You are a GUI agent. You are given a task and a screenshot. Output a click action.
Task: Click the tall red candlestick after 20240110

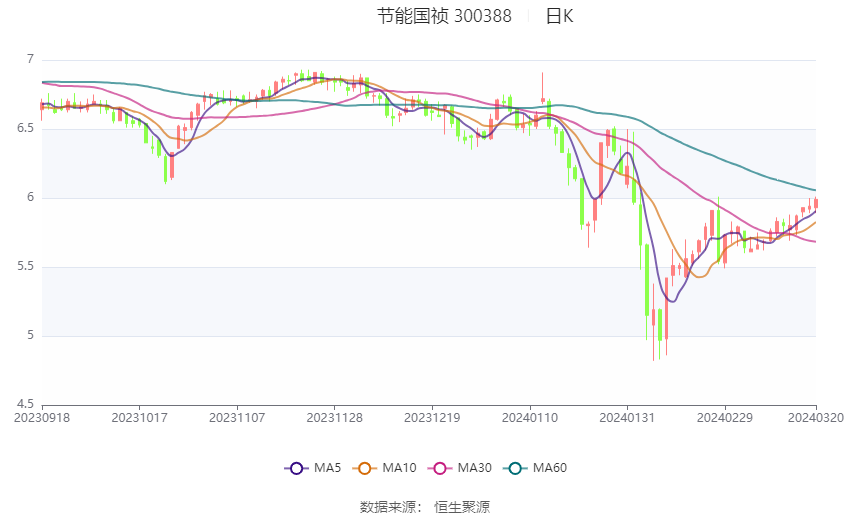click(543, 88)
